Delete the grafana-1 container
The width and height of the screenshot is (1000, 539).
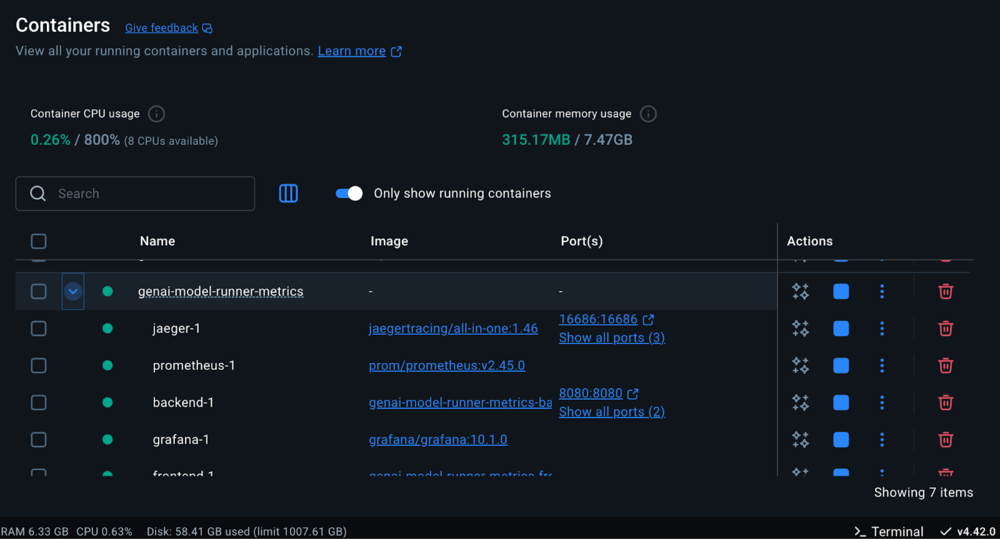(x=945, y=440)
